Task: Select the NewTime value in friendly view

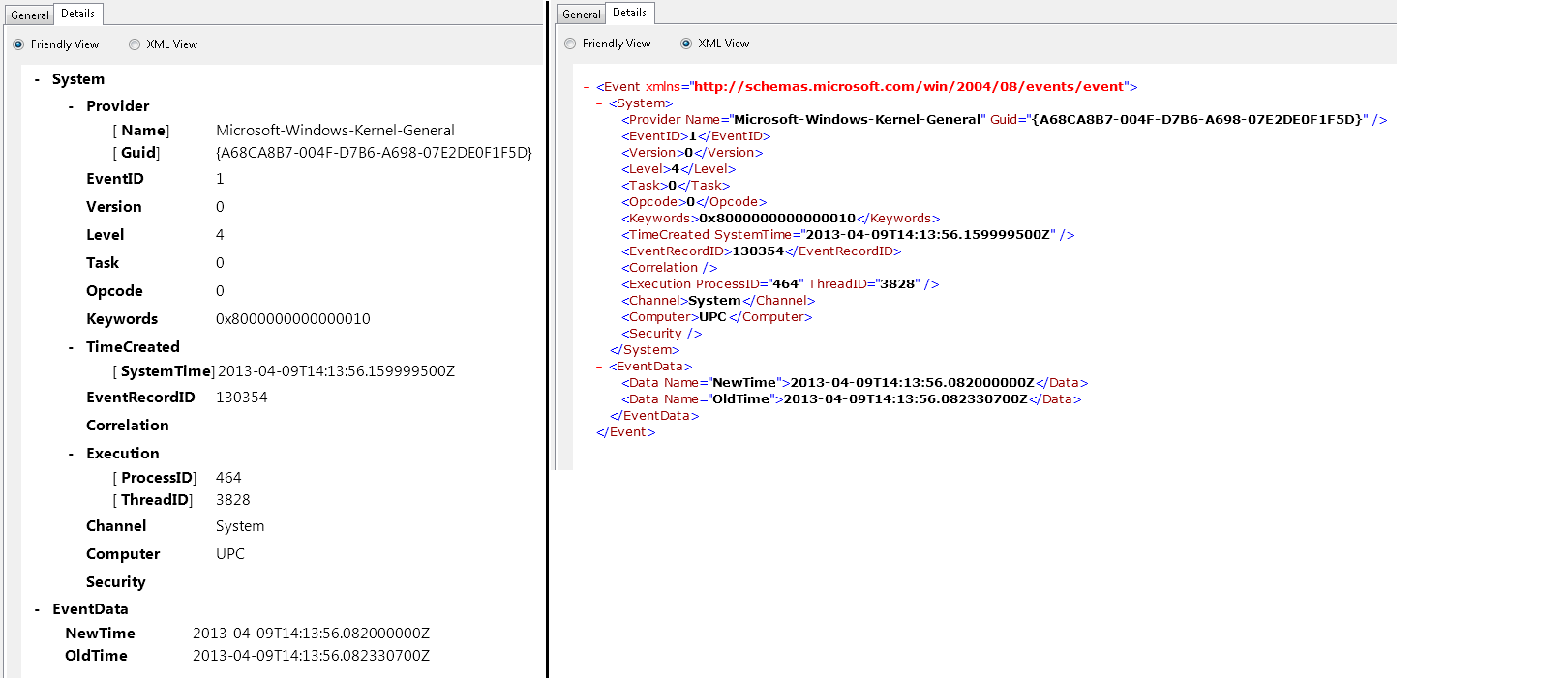Action: [x=311, y=634]
